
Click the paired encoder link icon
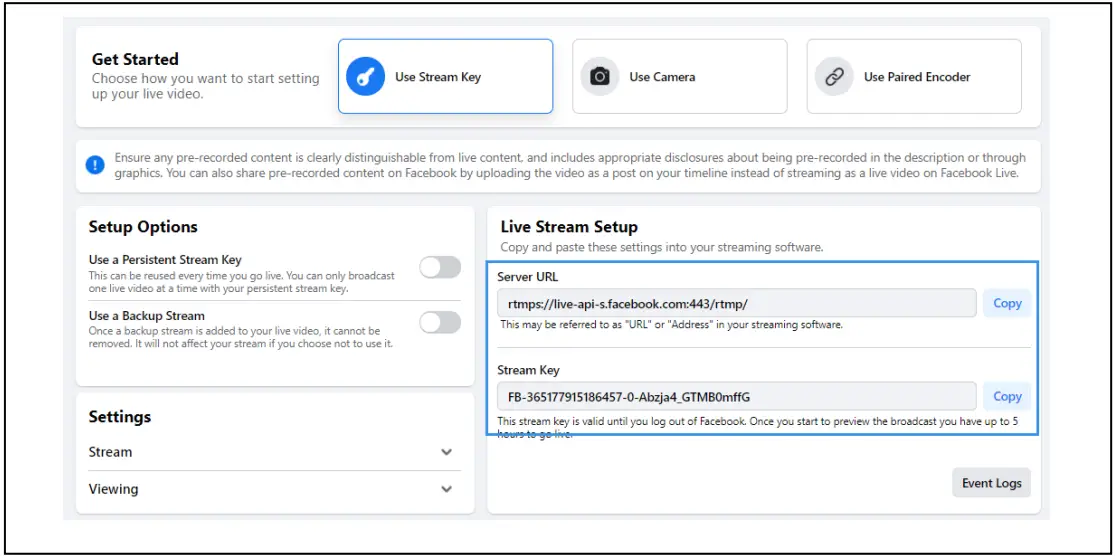coord(834,77)
